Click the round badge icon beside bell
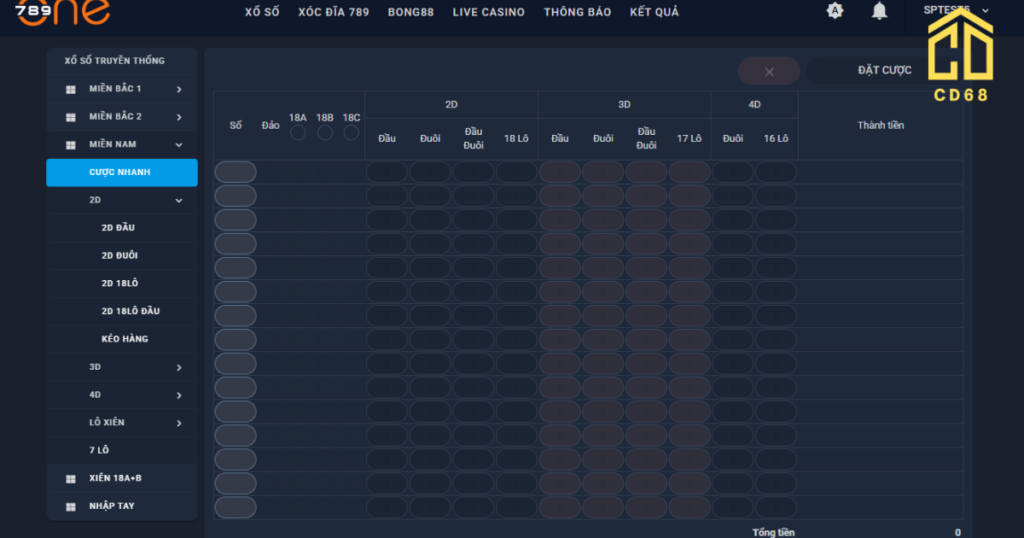 [x=835, y=11]
